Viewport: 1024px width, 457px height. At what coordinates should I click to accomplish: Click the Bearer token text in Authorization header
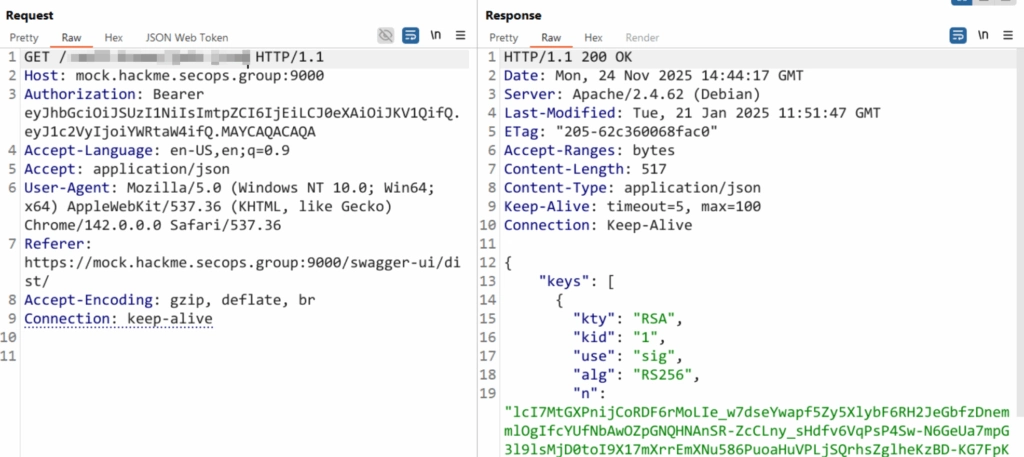(x=242, y=113)
